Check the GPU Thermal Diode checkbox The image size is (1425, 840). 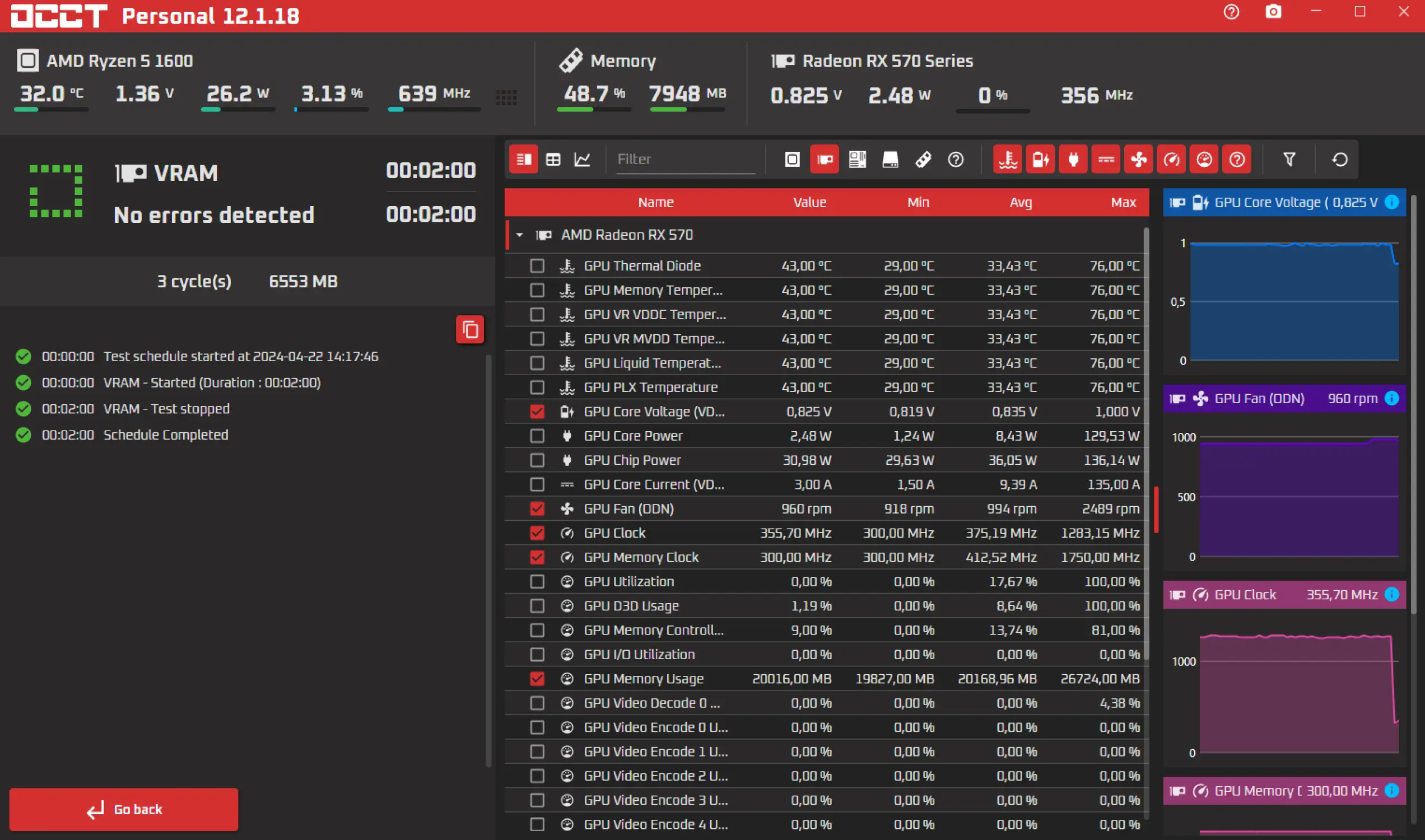(537, 265)
